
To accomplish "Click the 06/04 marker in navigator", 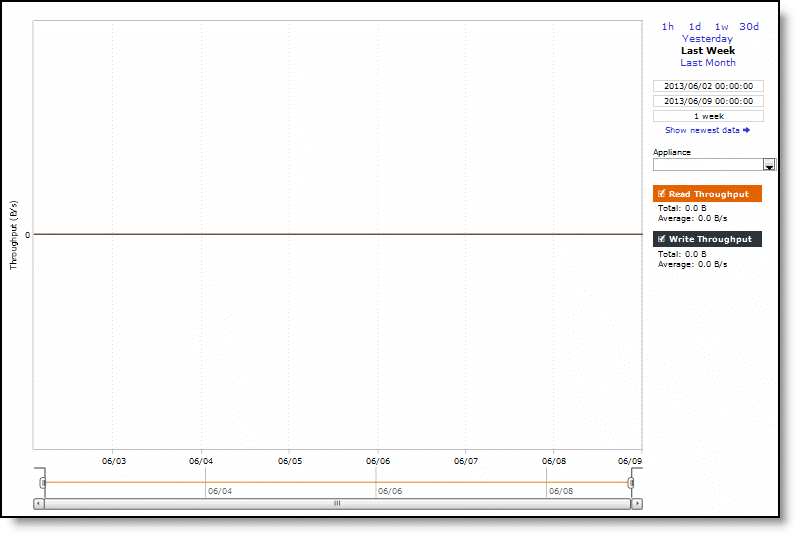I will pyautogui.click(x=220, y=491).
